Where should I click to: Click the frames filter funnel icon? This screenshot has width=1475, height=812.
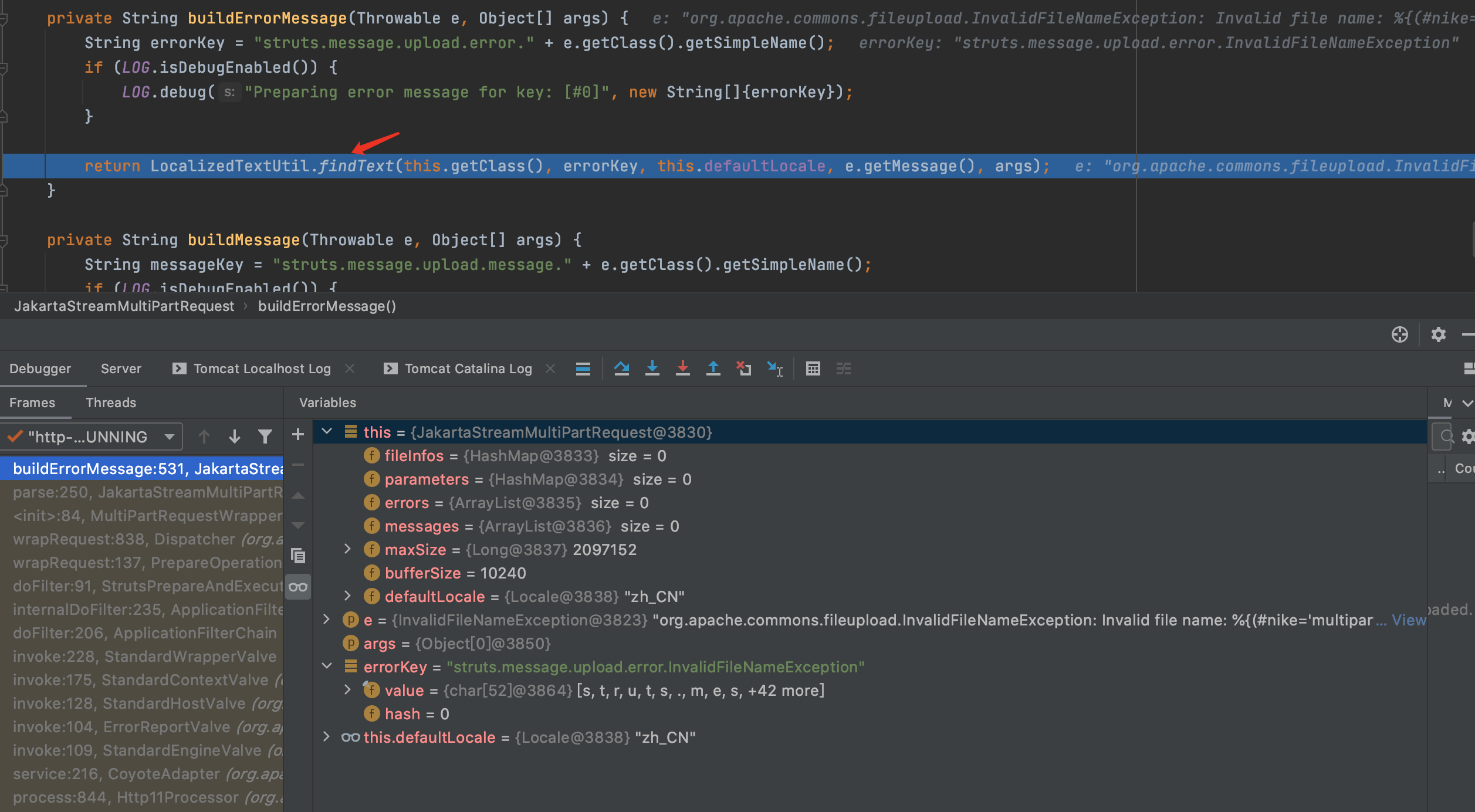tap(265, 437)
